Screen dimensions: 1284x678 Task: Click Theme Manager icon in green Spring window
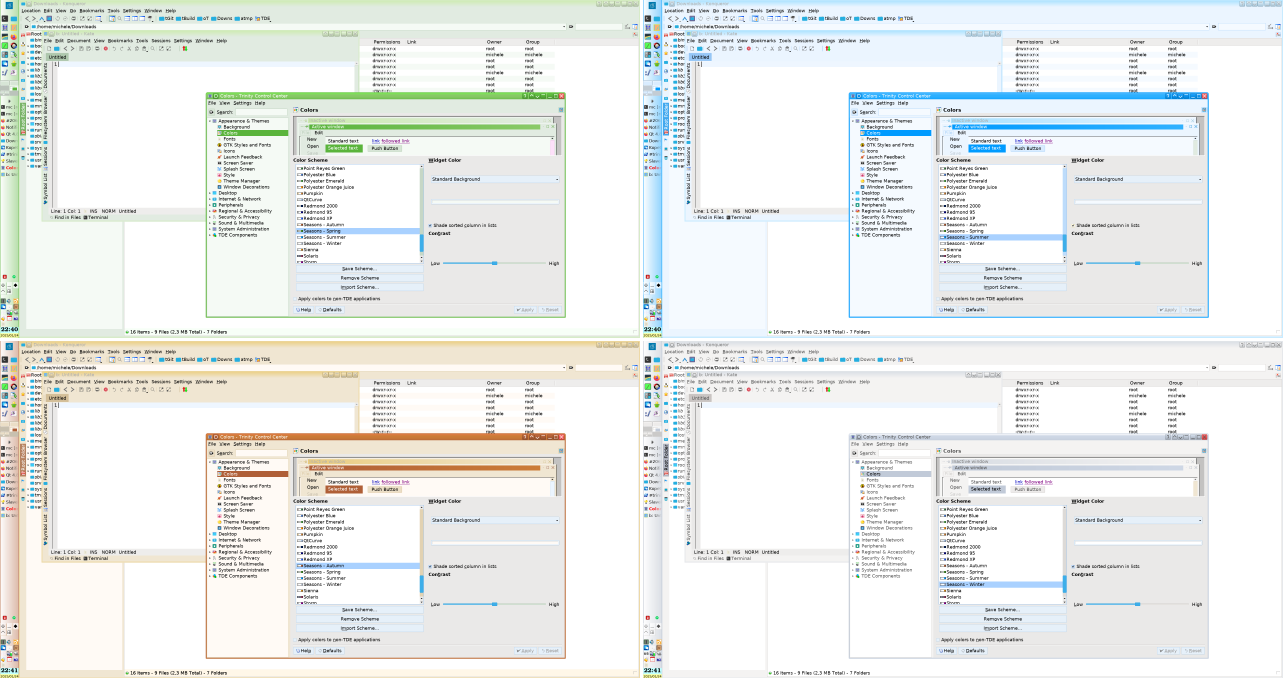click(219, 181)
